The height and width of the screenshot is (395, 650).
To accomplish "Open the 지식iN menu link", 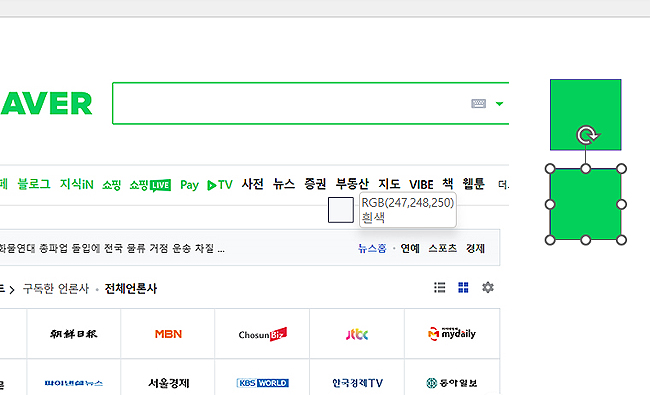I will click(77, 184).
